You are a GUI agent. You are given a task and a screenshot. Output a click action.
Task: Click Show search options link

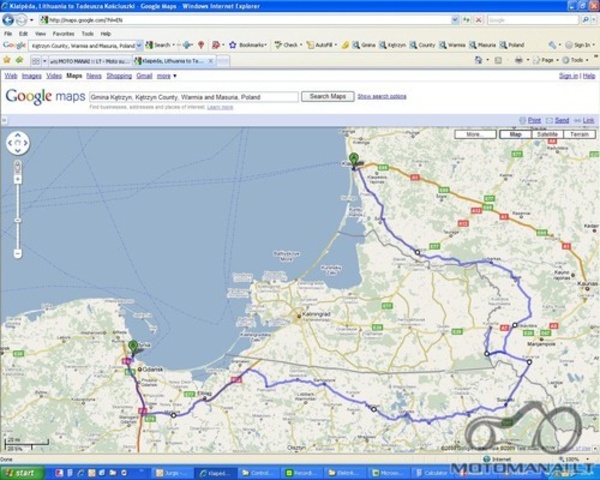382,96
